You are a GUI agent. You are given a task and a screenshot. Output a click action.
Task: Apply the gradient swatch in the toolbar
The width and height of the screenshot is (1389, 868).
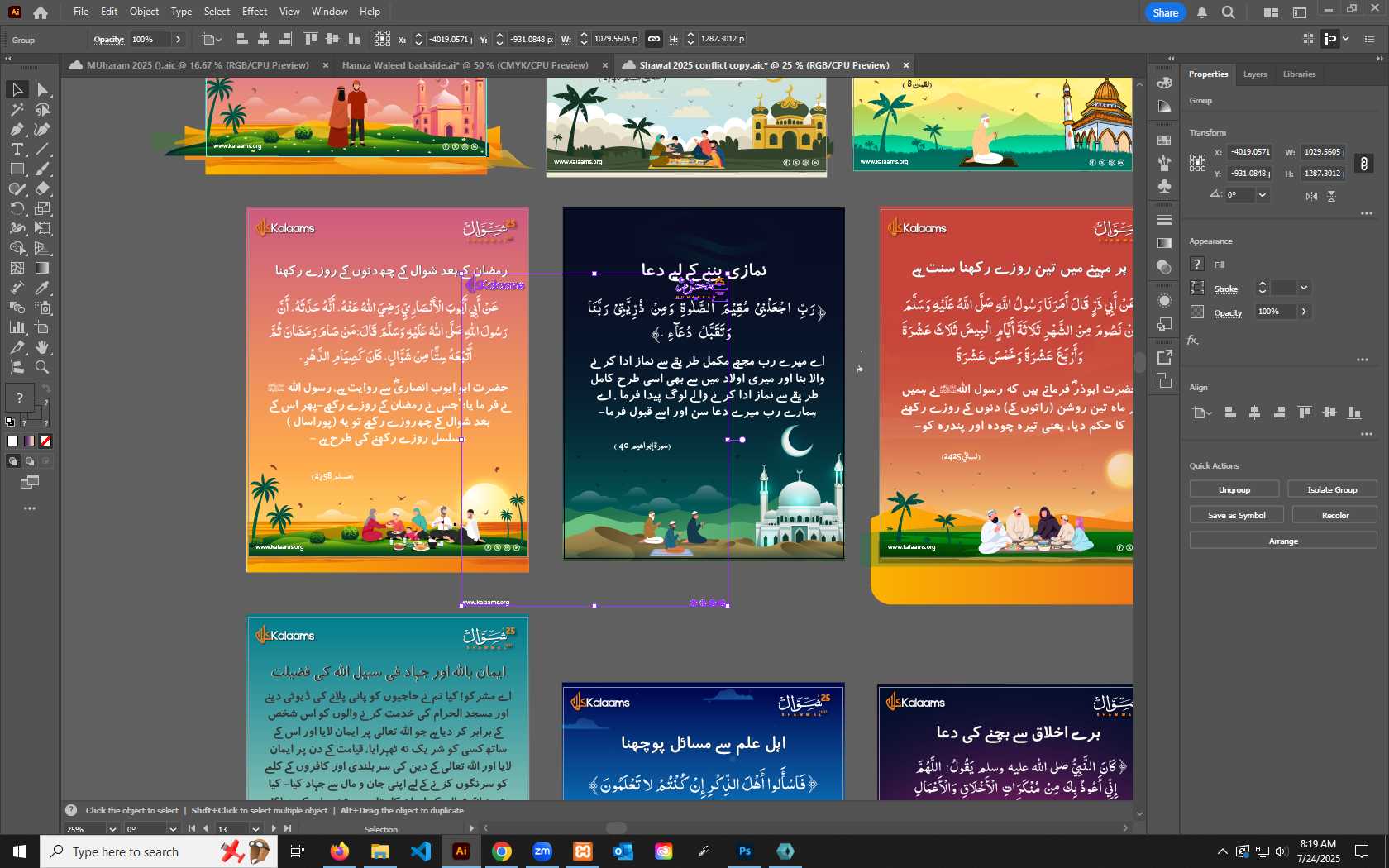(30, 441)
